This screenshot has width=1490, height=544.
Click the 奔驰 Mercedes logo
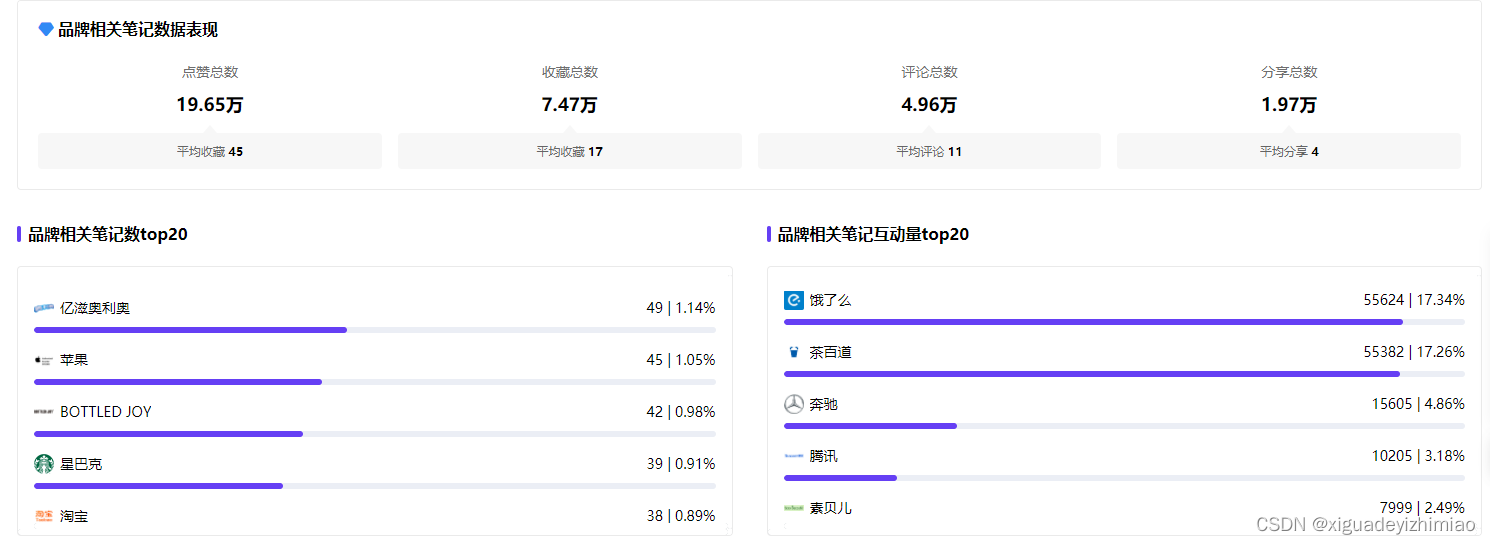(794, 404)
